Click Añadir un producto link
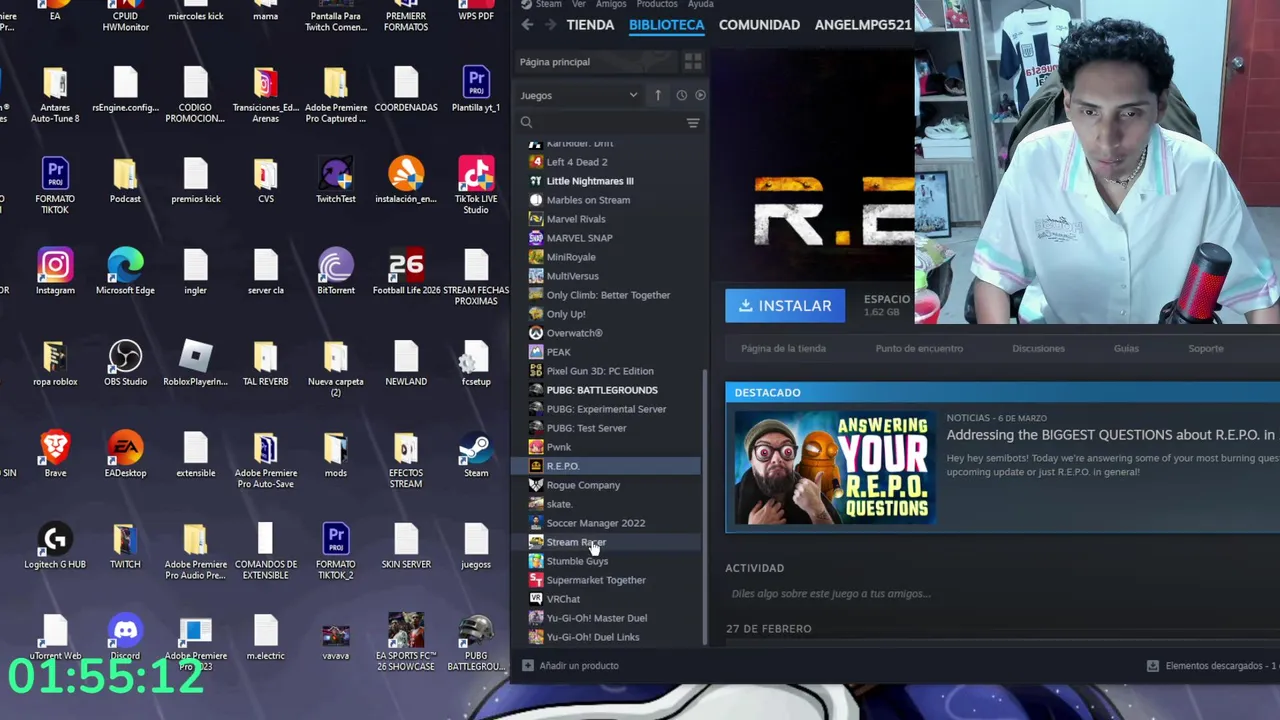 coord(579,666)
